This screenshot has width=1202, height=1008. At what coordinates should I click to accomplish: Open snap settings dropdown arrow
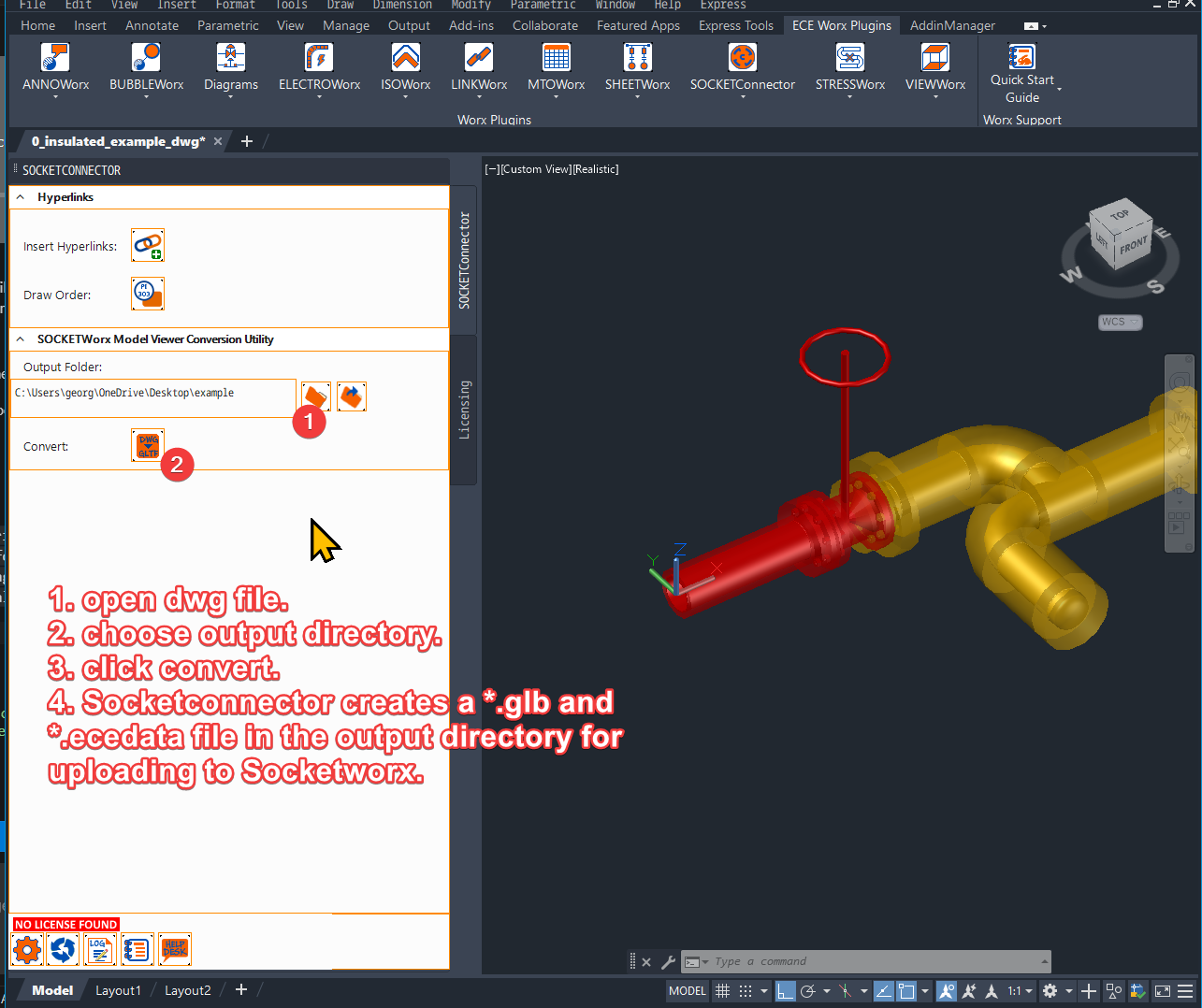(764, 991)
